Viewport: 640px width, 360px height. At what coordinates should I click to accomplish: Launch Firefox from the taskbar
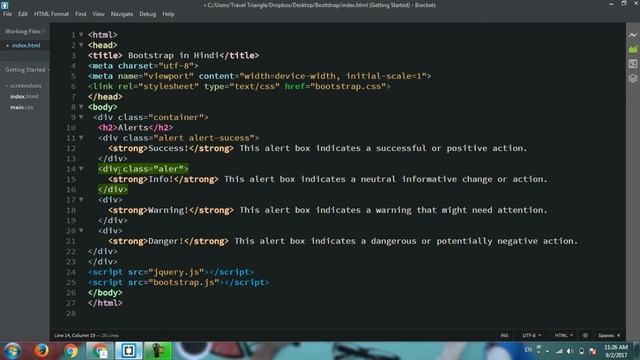point(41,351)
